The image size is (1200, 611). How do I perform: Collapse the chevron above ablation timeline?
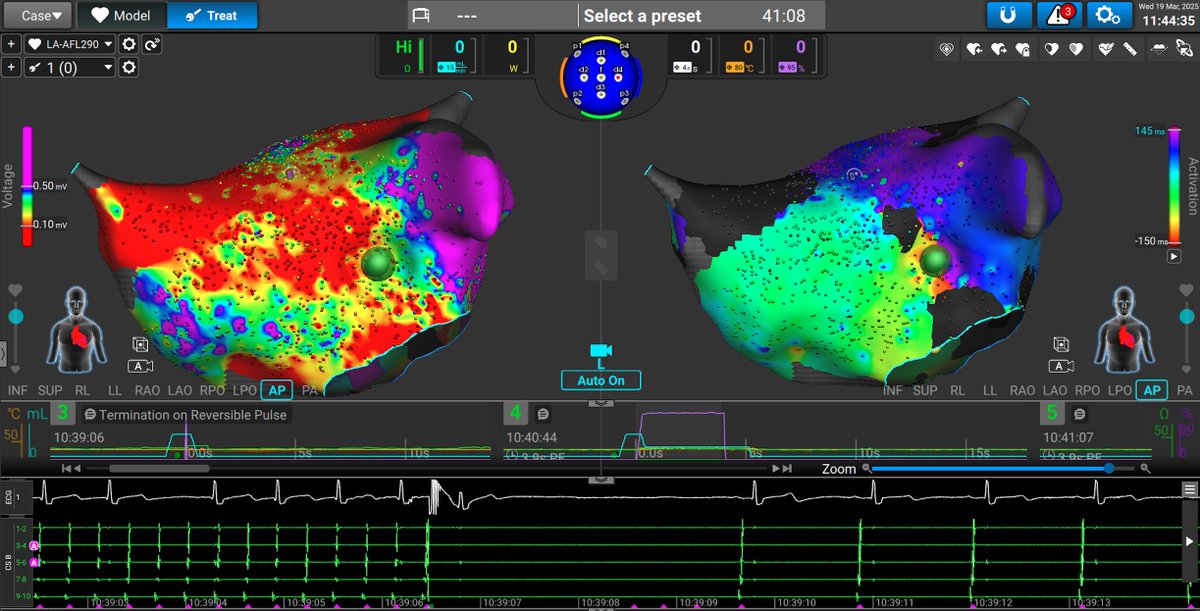point(600,402)
